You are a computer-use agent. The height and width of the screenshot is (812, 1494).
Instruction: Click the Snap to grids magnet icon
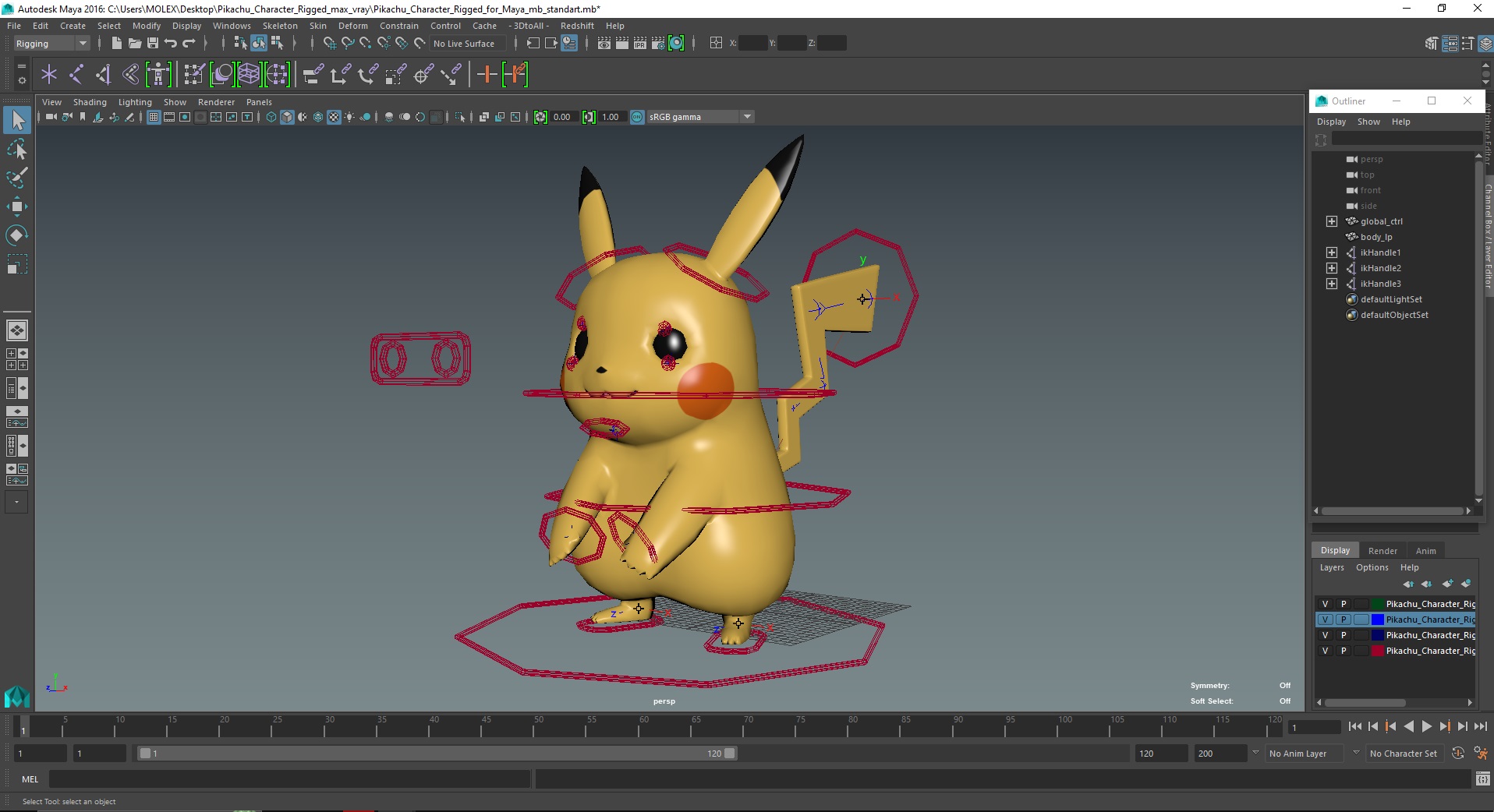coord(329,44)
